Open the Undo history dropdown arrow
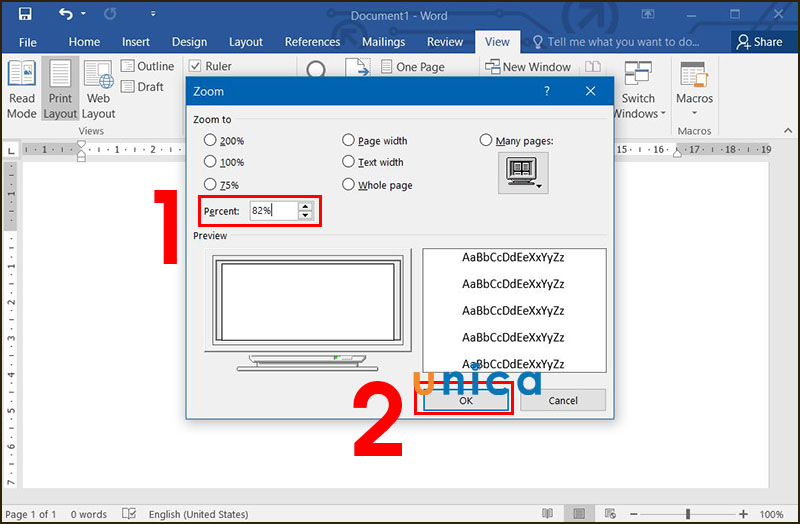This screenshot has height=524, width=800. (x=83, y=14)
